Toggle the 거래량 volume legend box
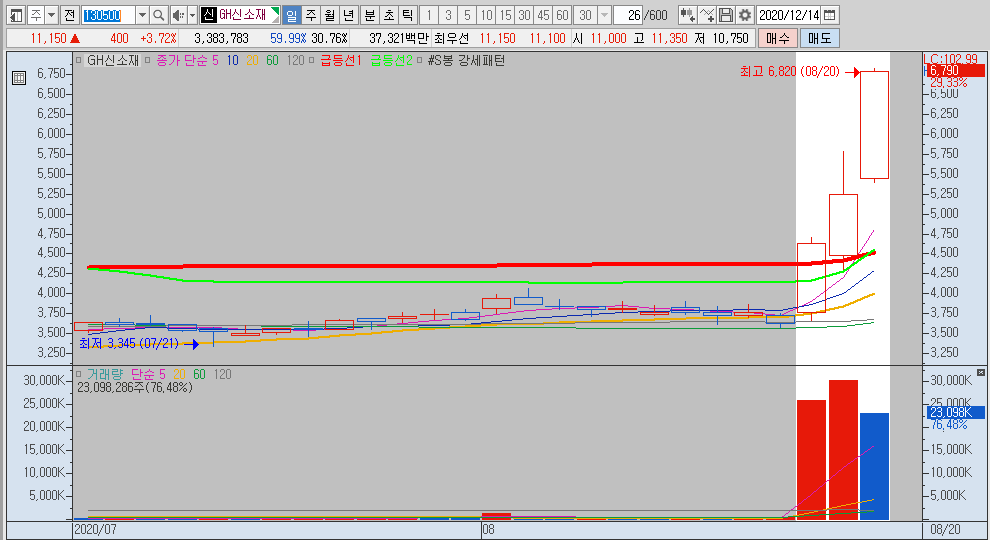The image size is (990, 540). tap(79, 375)
